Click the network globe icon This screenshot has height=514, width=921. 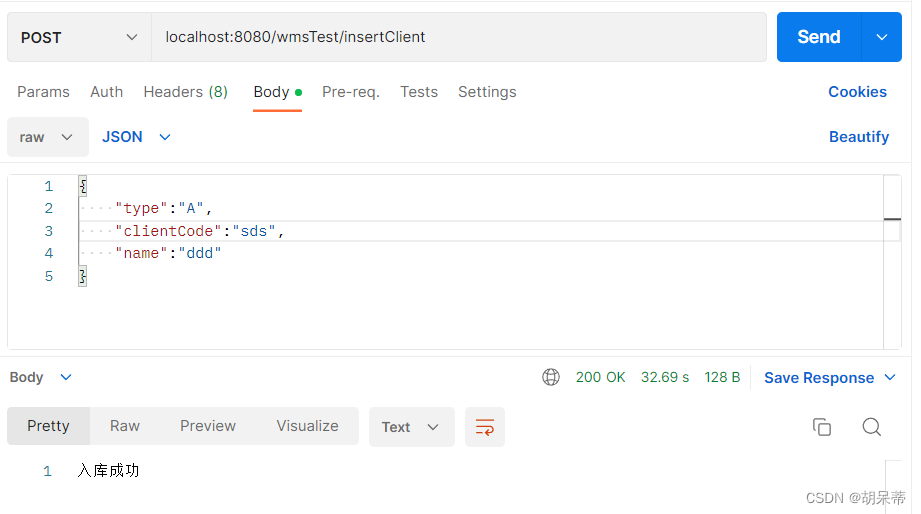(550, 377)
